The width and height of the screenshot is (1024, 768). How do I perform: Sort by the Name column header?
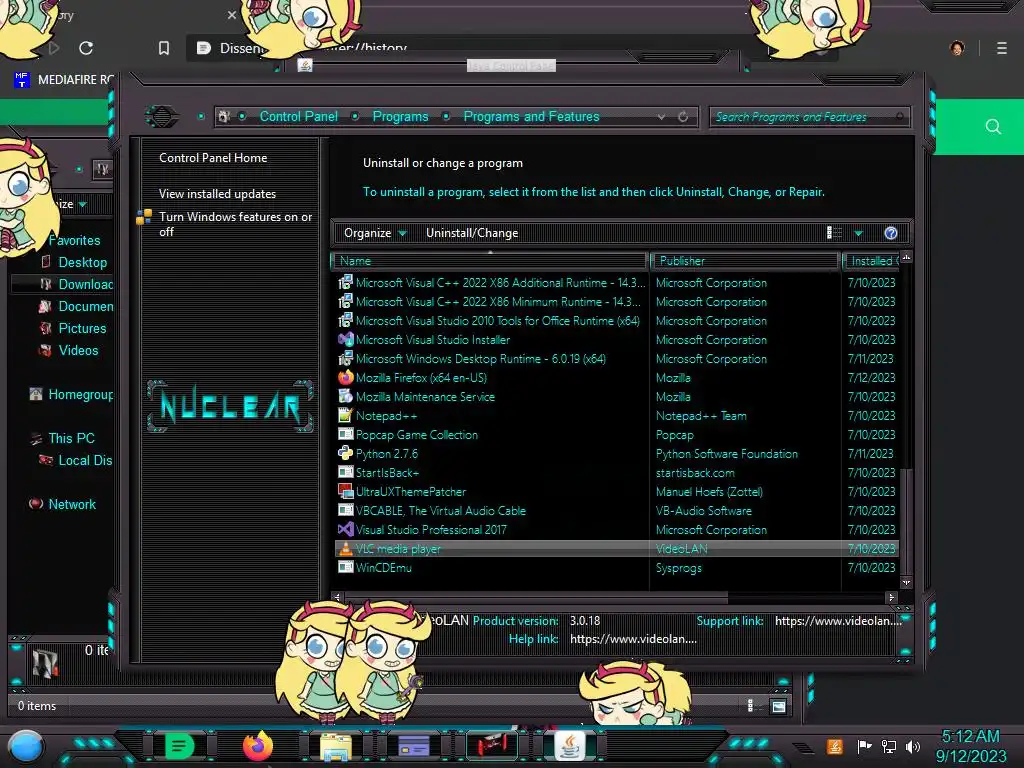[x=490, y=261]
